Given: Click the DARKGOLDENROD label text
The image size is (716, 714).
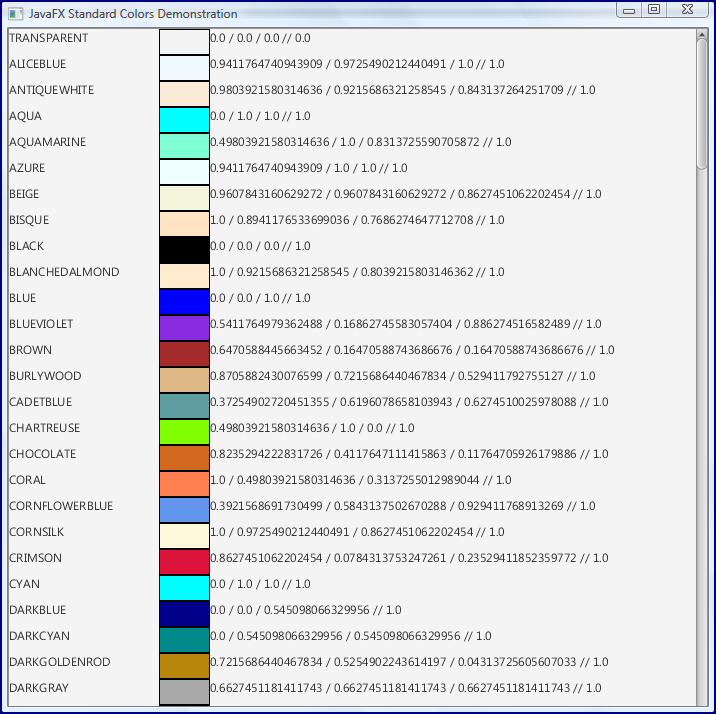Looking at the screenshot, I should coord(60,662).
